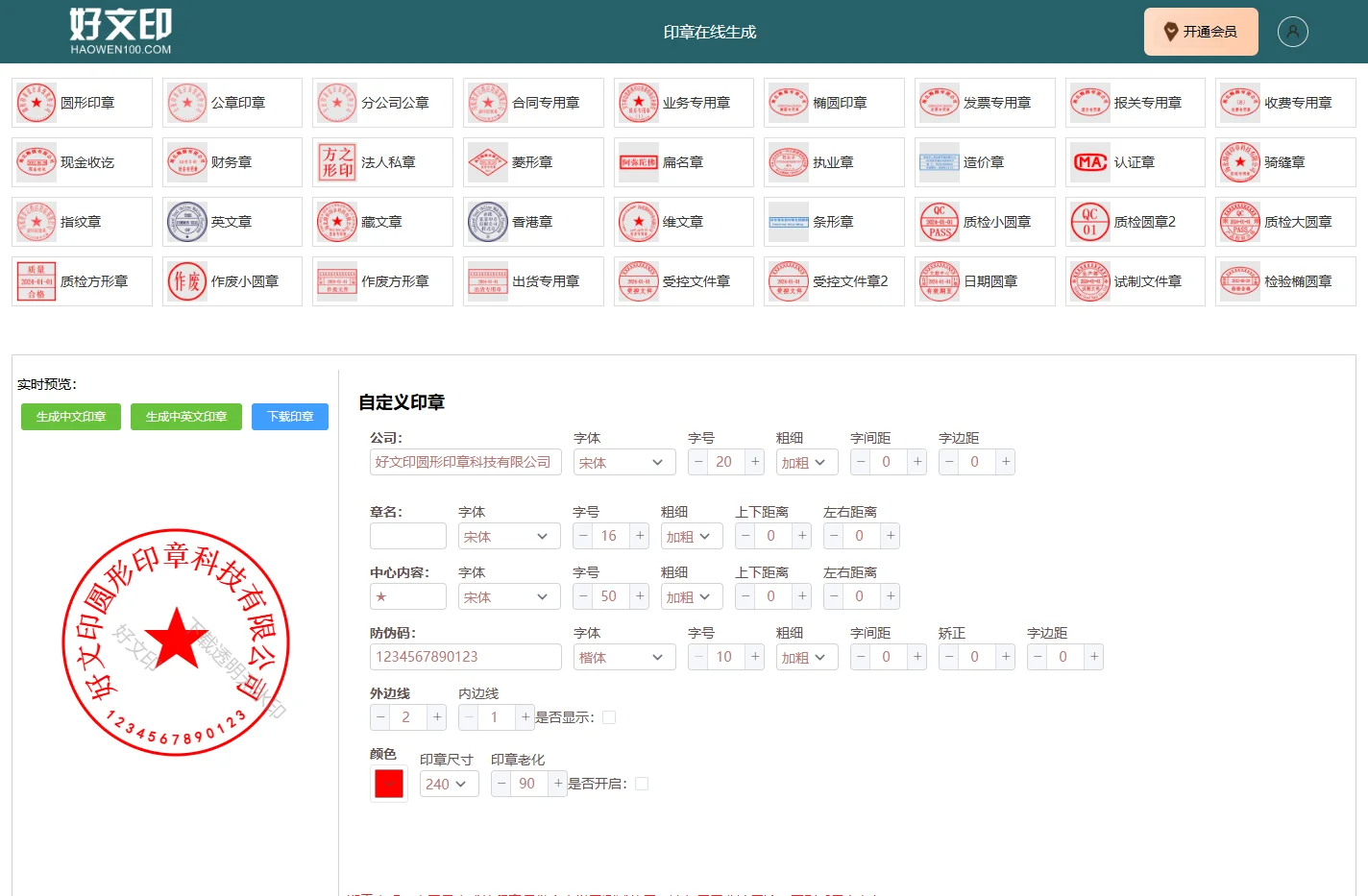Screen dimensions: 1368x896
Task: Pick the 业务专用章 stamp template
Action: (684, 103)
